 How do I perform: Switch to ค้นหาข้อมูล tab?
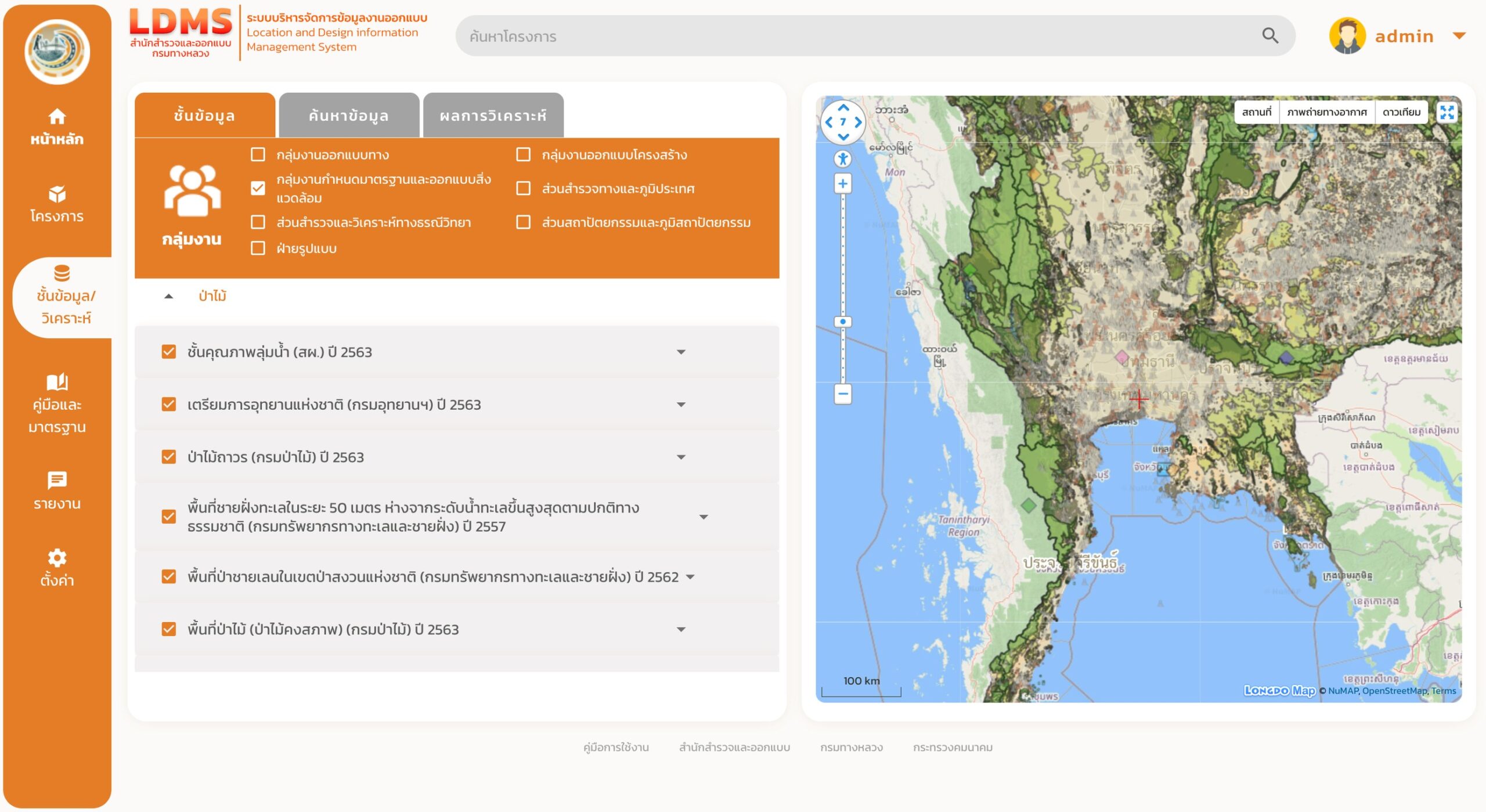[349, 116]
